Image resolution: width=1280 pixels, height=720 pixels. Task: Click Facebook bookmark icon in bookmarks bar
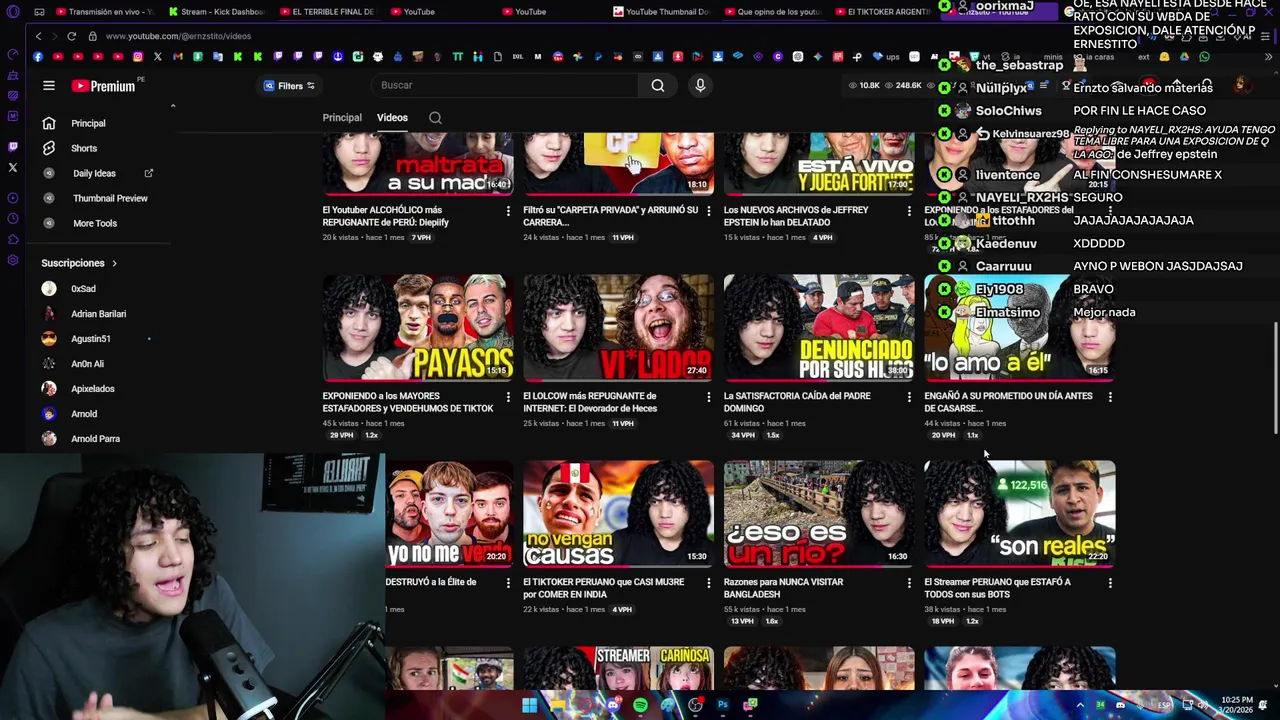point(38,57)
